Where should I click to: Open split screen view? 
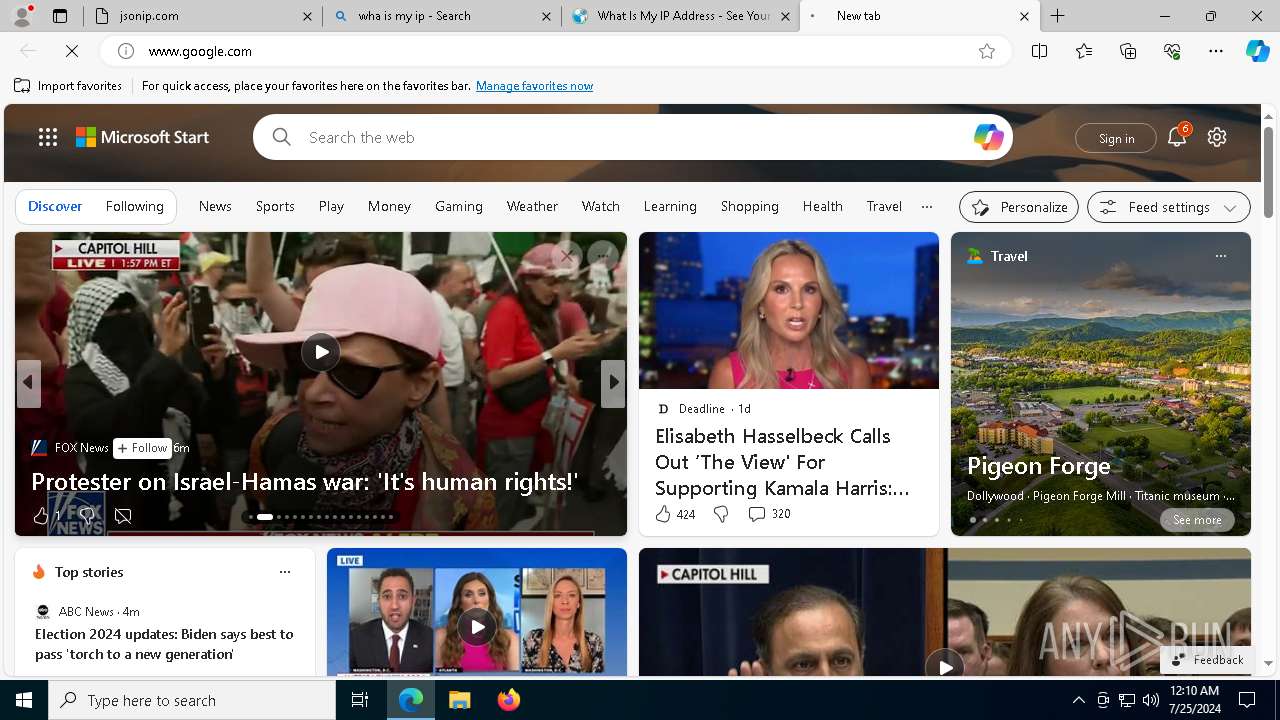pyautogui.click(x=1039, y=51)
